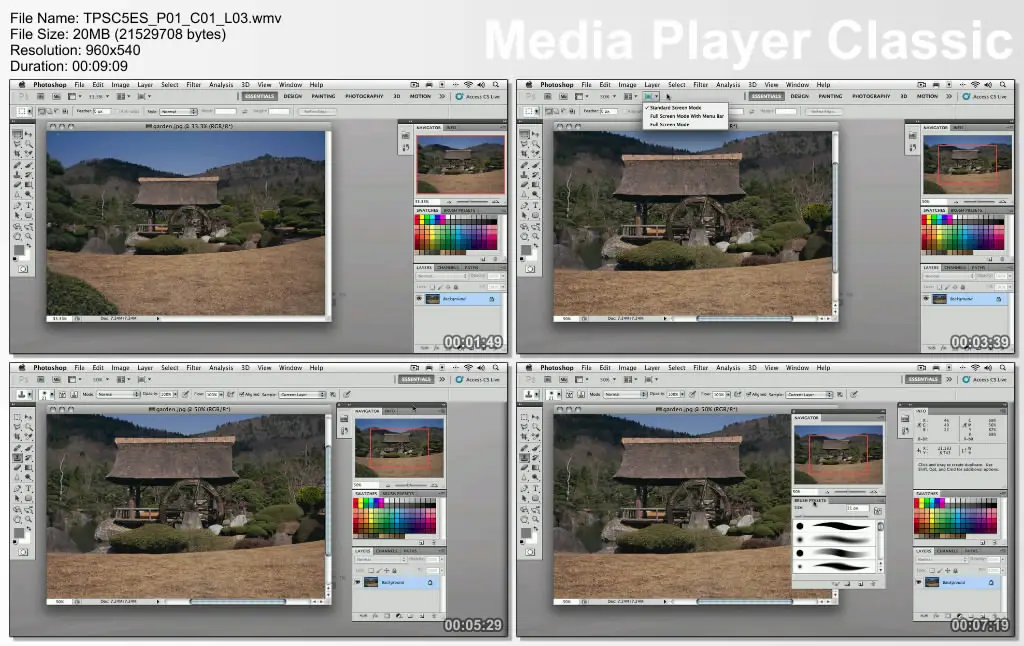This screenshot has height=646, width=1024.
Task: Choose the Pen tool in the 00:03:39 frame
Action: click(x=524, y=205)
